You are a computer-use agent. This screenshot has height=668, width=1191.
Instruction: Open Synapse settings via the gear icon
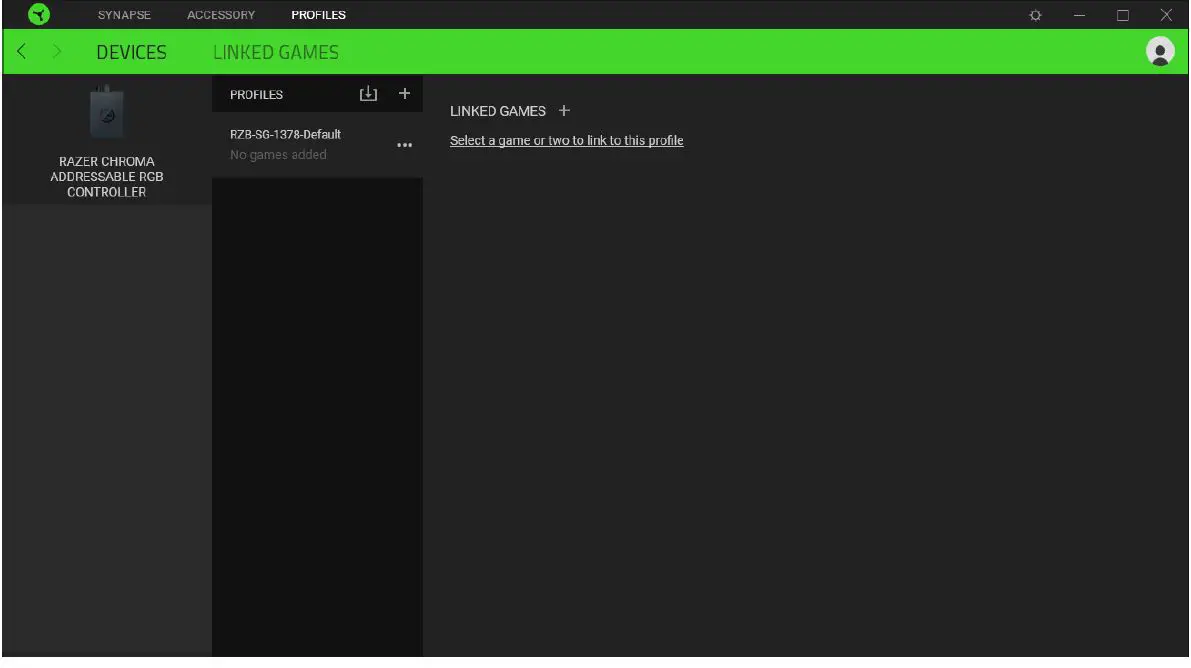click(x=1035, y=14)
